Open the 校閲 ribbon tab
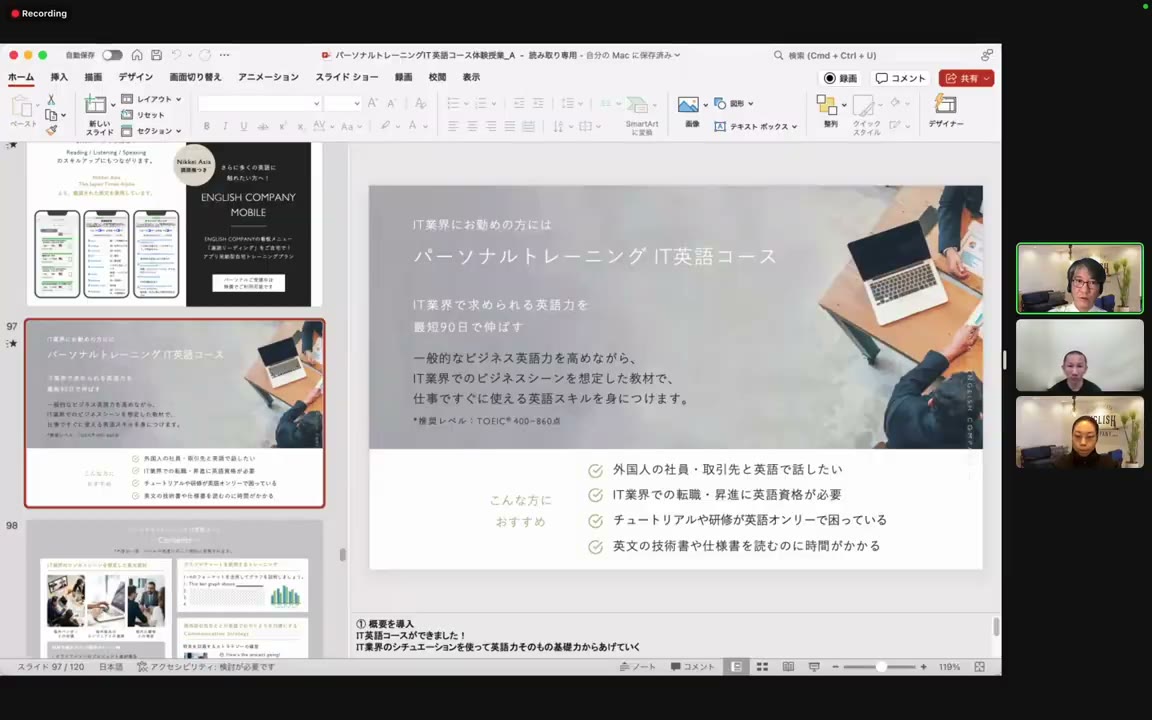Viewport: 1152px width, 720px height. point(437,77)
